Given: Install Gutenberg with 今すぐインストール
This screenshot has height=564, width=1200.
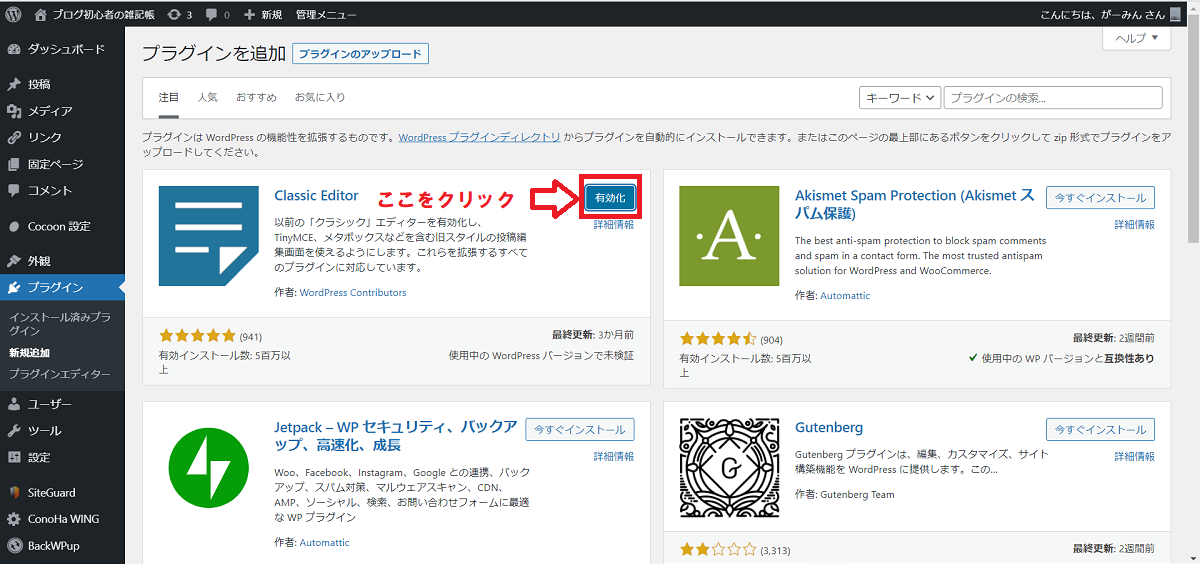Looking at the screenshot, I should pos(1100,429).
